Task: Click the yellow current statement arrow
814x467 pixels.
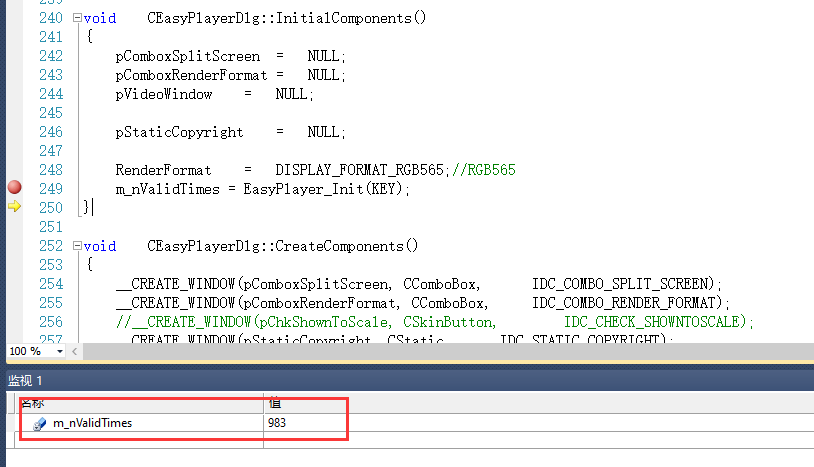Action: pyautogui.click(x=15, y=207)
